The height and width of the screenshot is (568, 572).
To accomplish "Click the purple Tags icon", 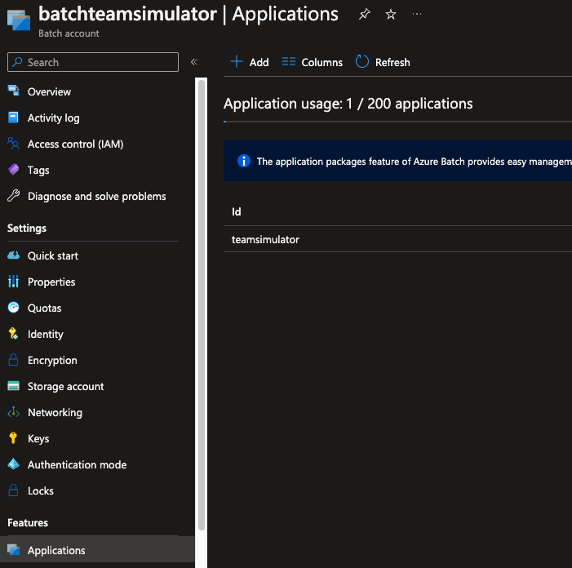I will (13, 169).
